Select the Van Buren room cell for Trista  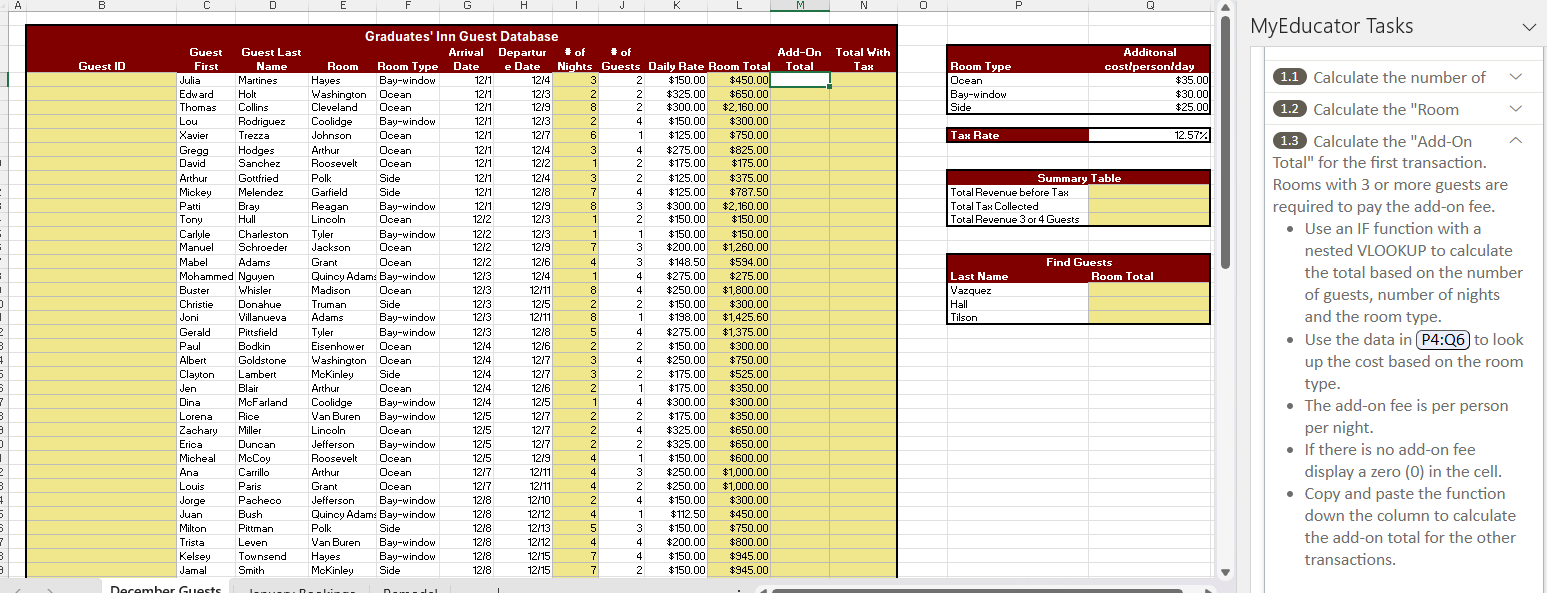point(343,542)
